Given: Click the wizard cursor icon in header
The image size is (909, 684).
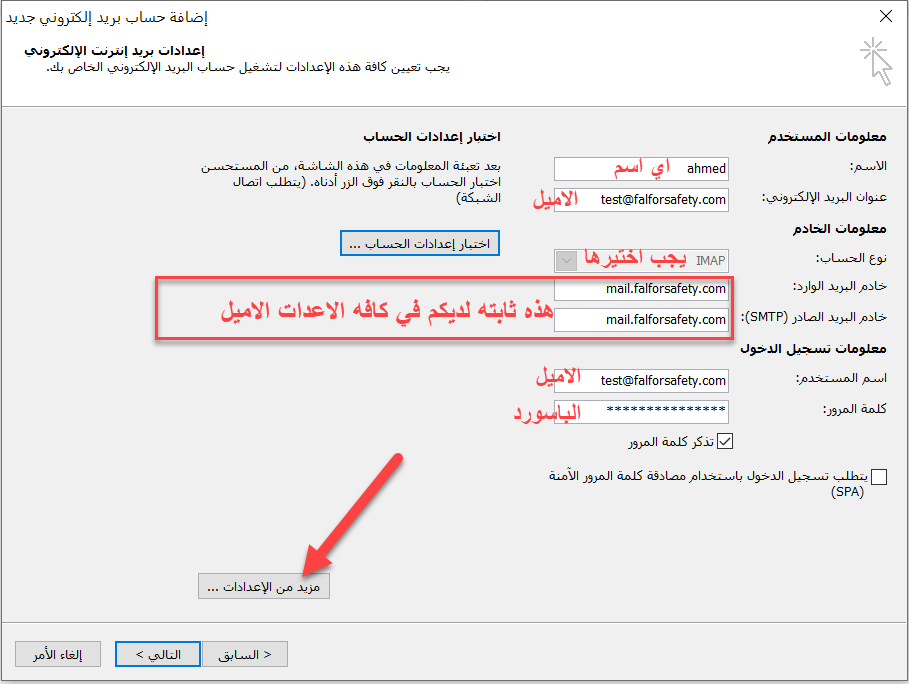Looking at the screenshot, I should 876,60.
